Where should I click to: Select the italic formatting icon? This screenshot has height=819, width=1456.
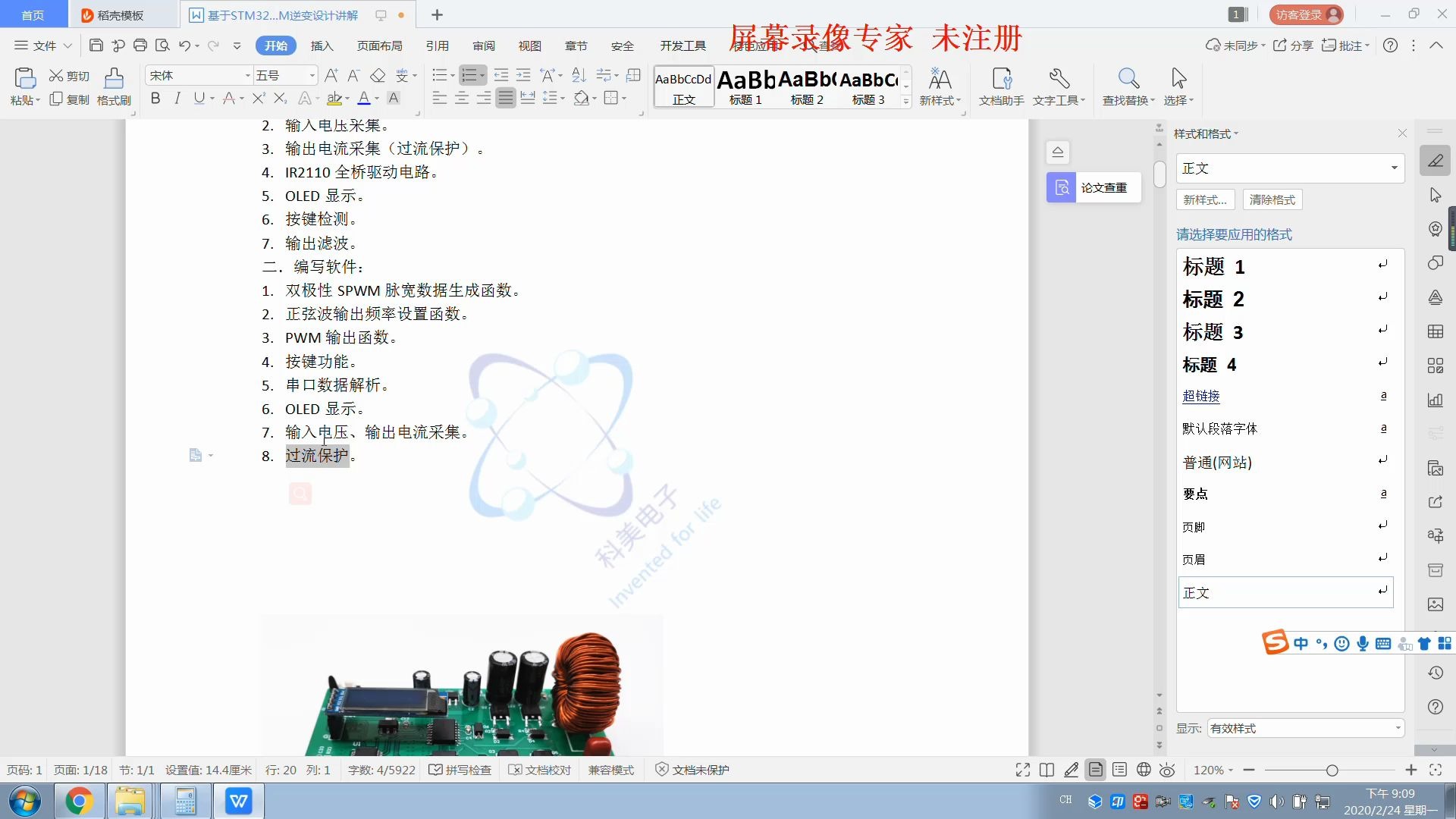[x=177, y=98]
